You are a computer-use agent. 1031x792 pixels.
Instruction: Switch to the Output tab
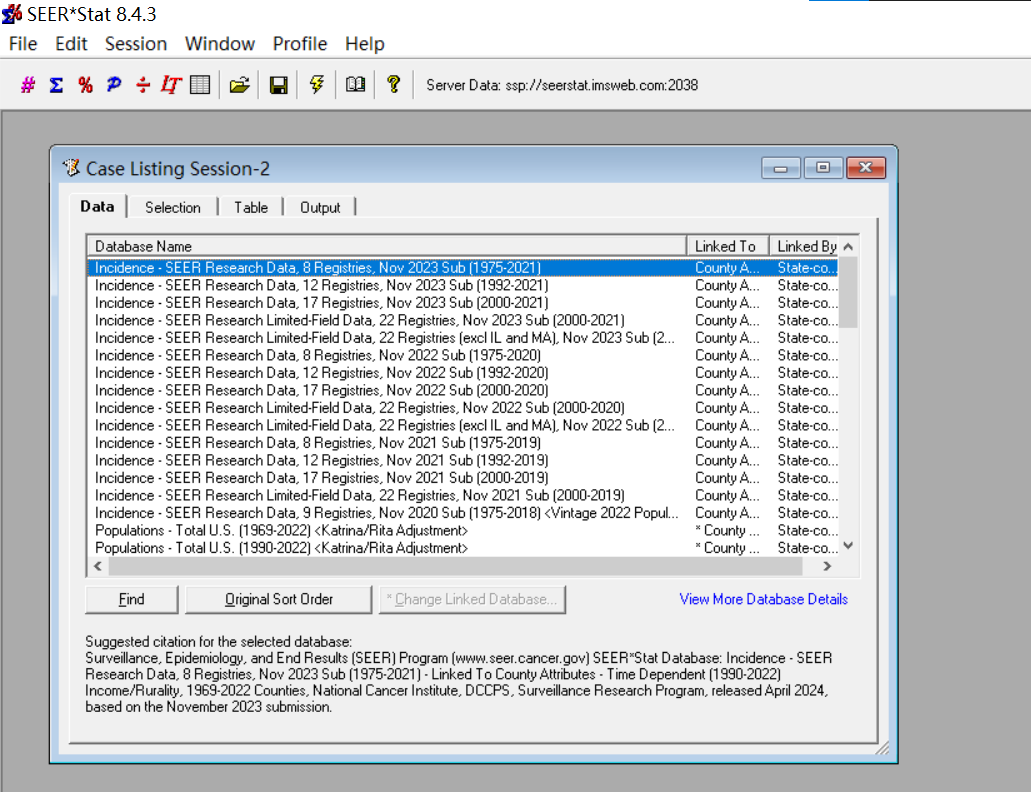pos(320,208)
